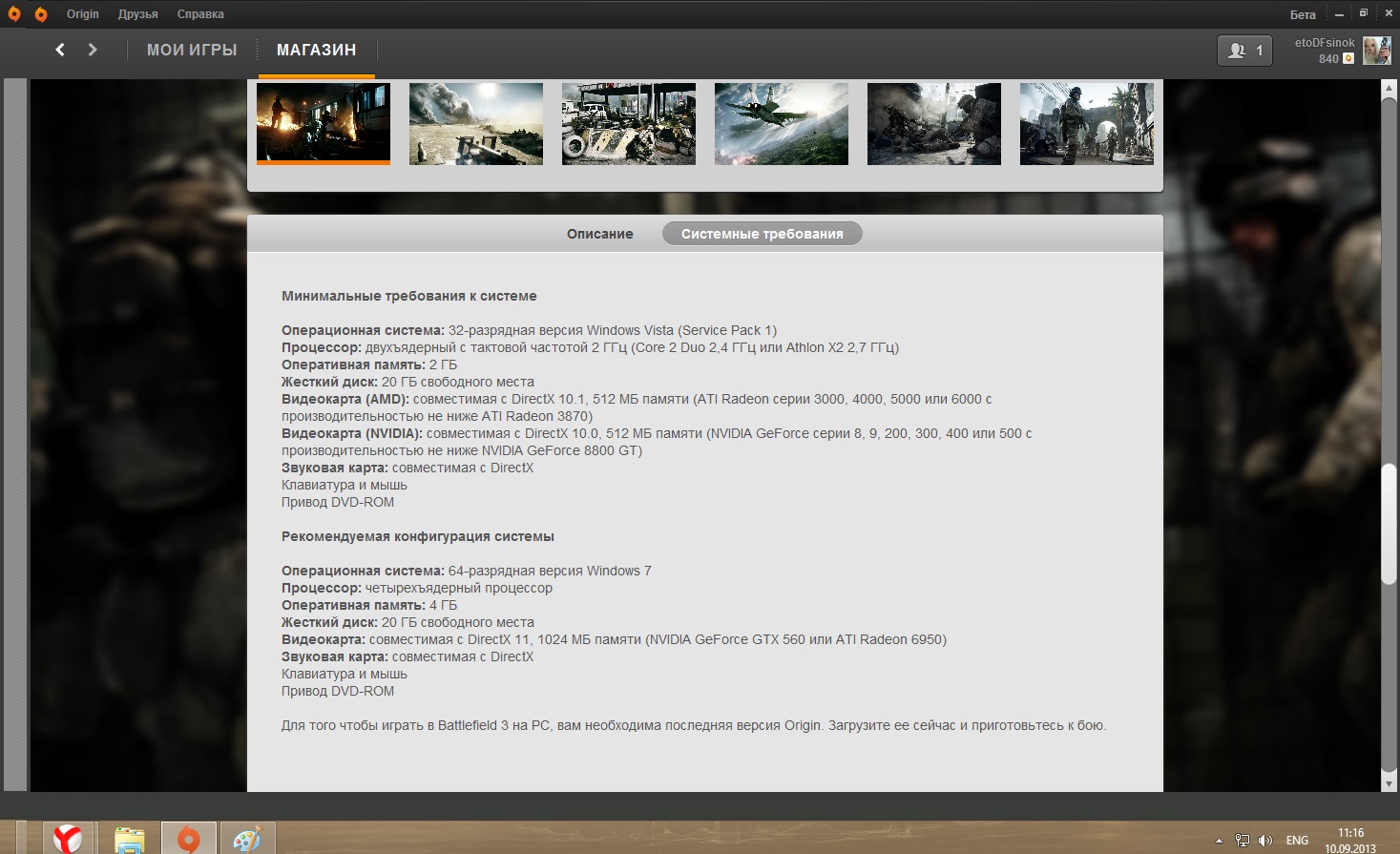
Task: Minimize the Origin window
Action: 1340,14
